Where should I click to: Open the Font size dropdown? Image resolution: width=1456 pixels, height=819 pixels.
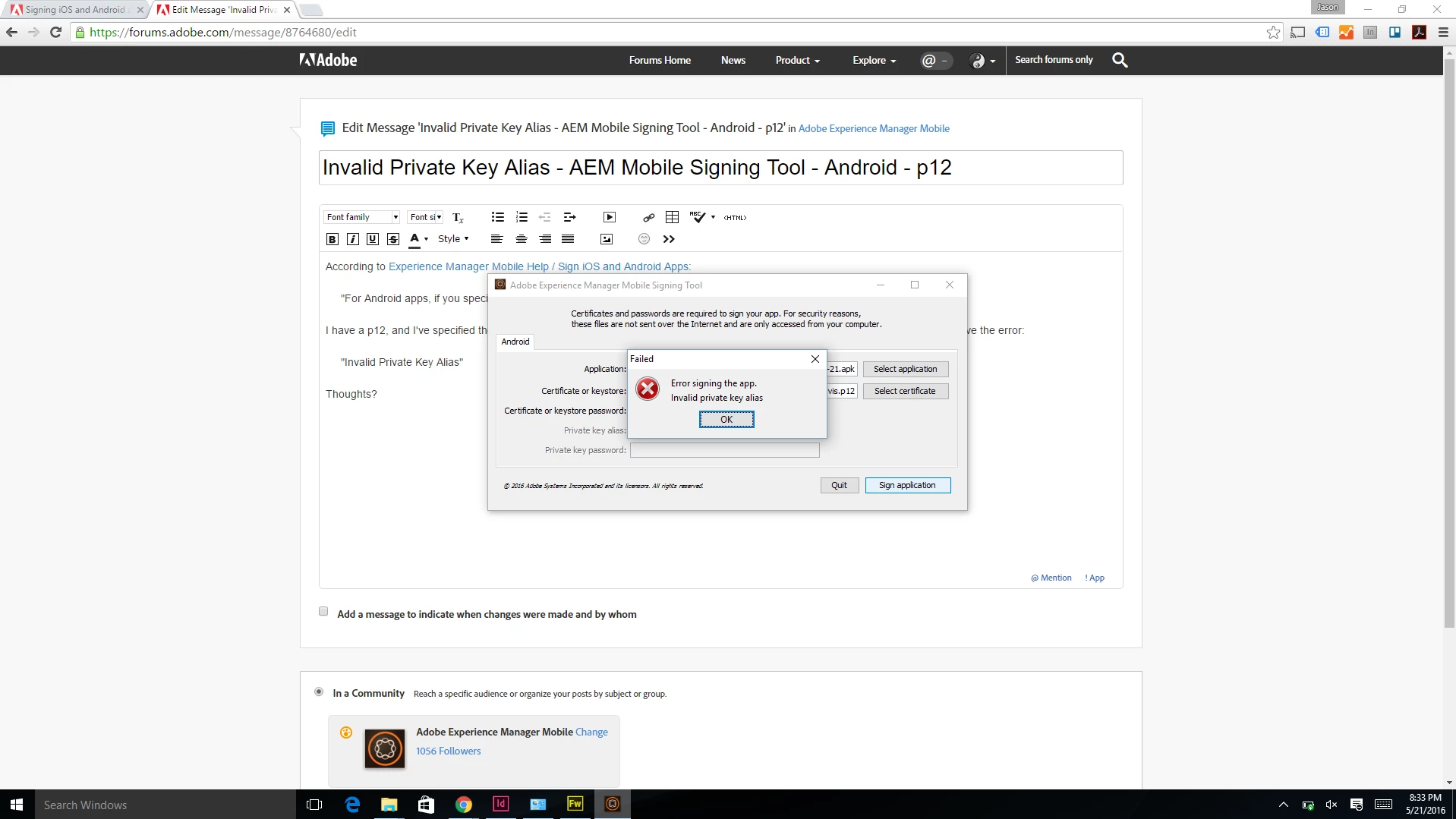pos(425,217)
